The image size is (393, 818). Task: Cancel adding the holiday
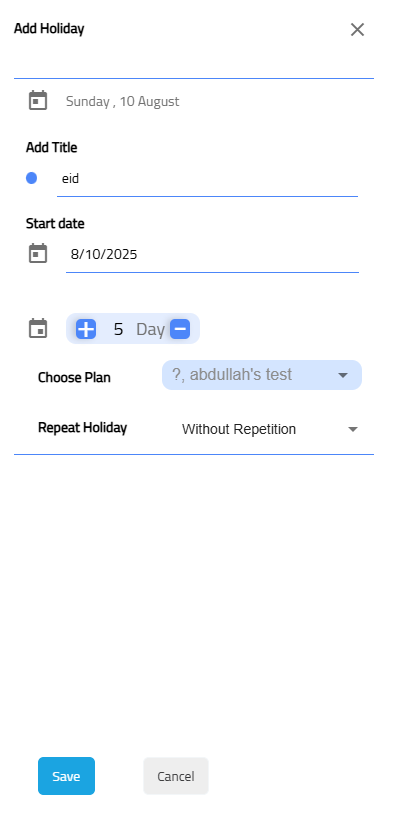(176, 776)
